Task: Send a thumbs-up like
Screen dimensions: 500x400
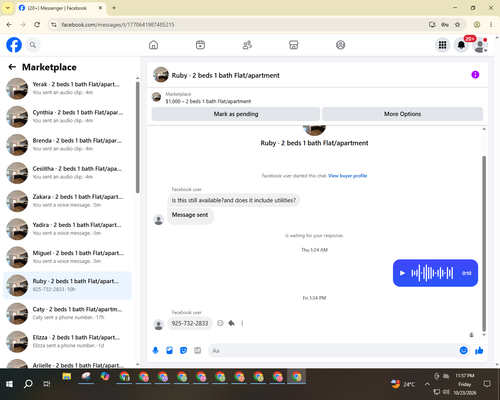Action: 479,350
